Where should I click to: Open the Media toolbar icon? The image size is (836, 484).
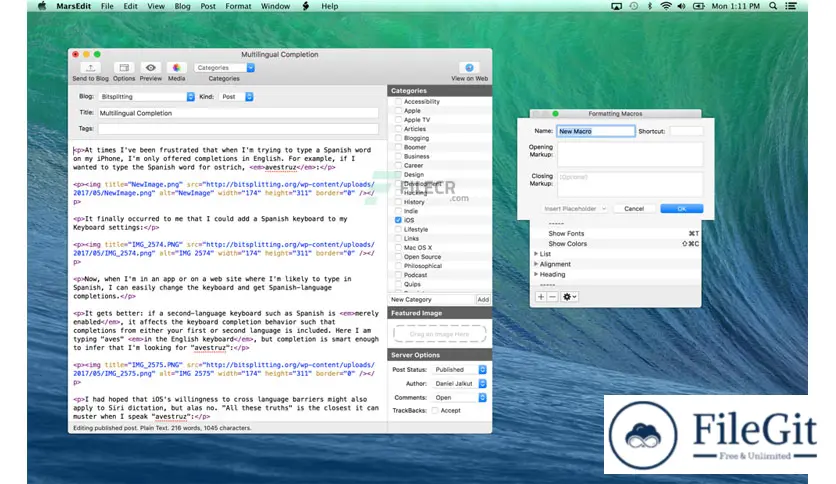click(x=176, y=68)
